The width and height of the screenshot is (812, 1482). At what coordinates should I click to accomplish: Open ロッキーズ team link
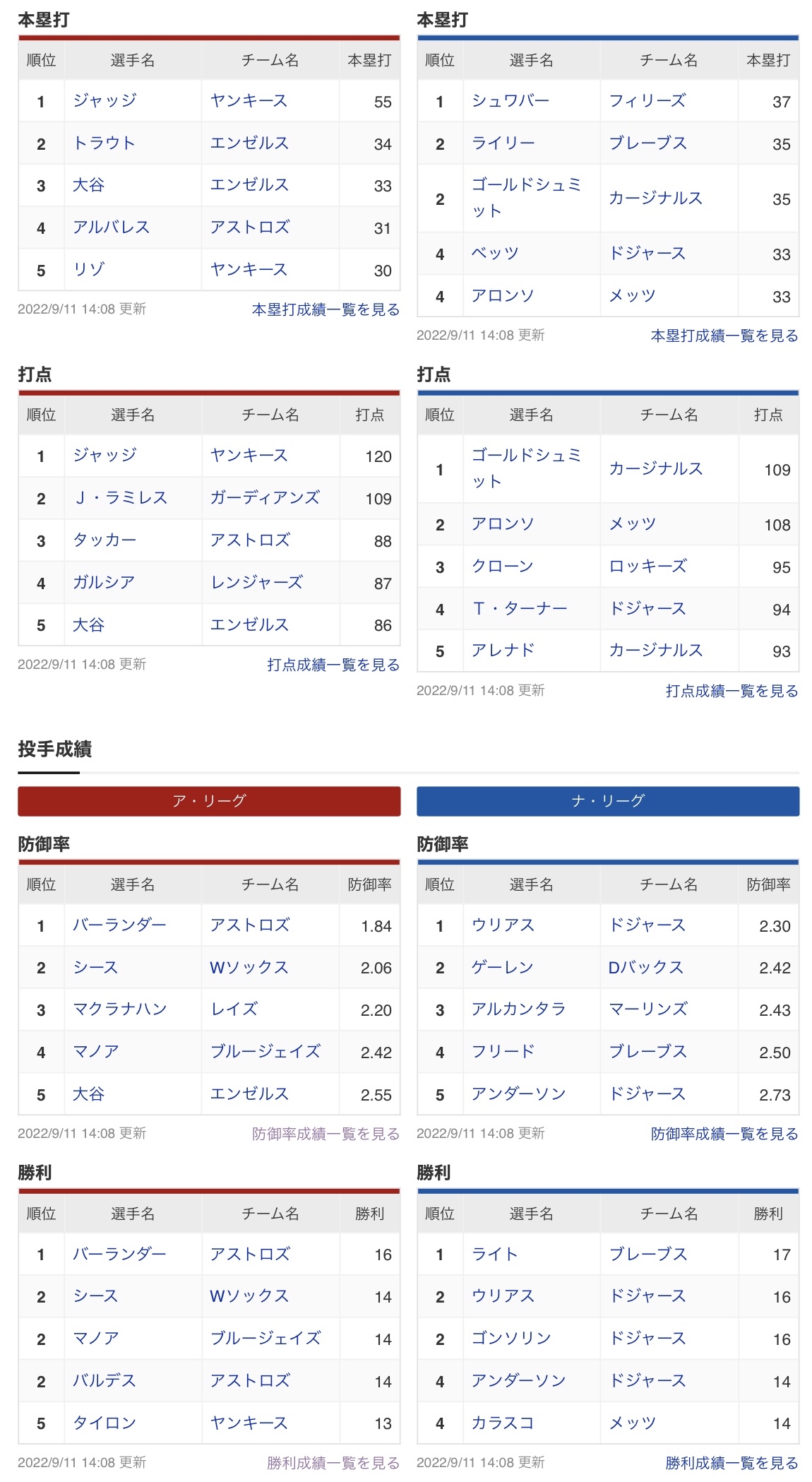pyautogui.click(x=647, y=567)
